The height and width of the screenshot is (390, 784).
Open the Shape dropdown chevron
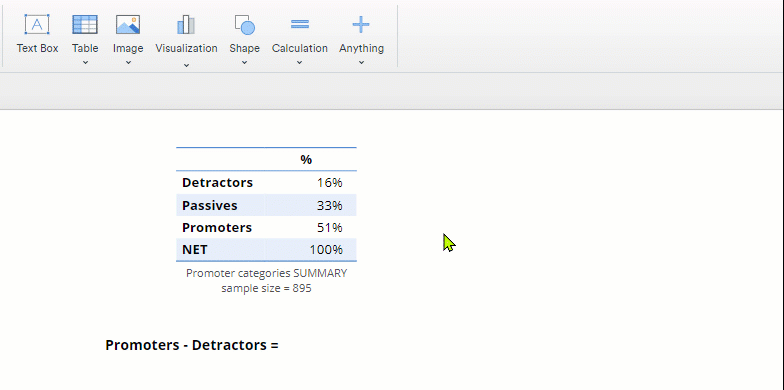click(244, 62)
